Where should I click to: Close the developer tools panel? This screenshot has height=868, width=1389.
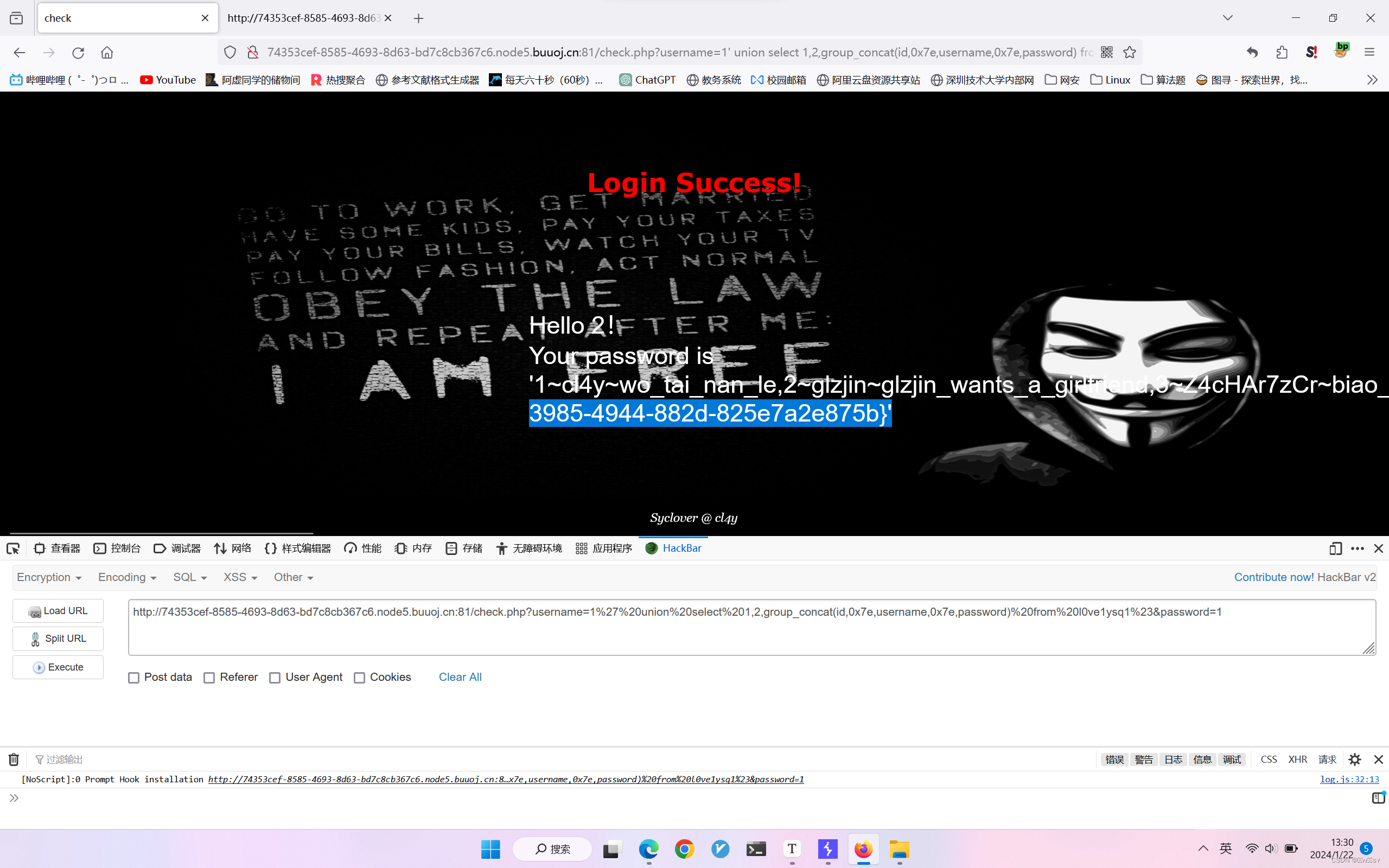(x=1379, y=549)
